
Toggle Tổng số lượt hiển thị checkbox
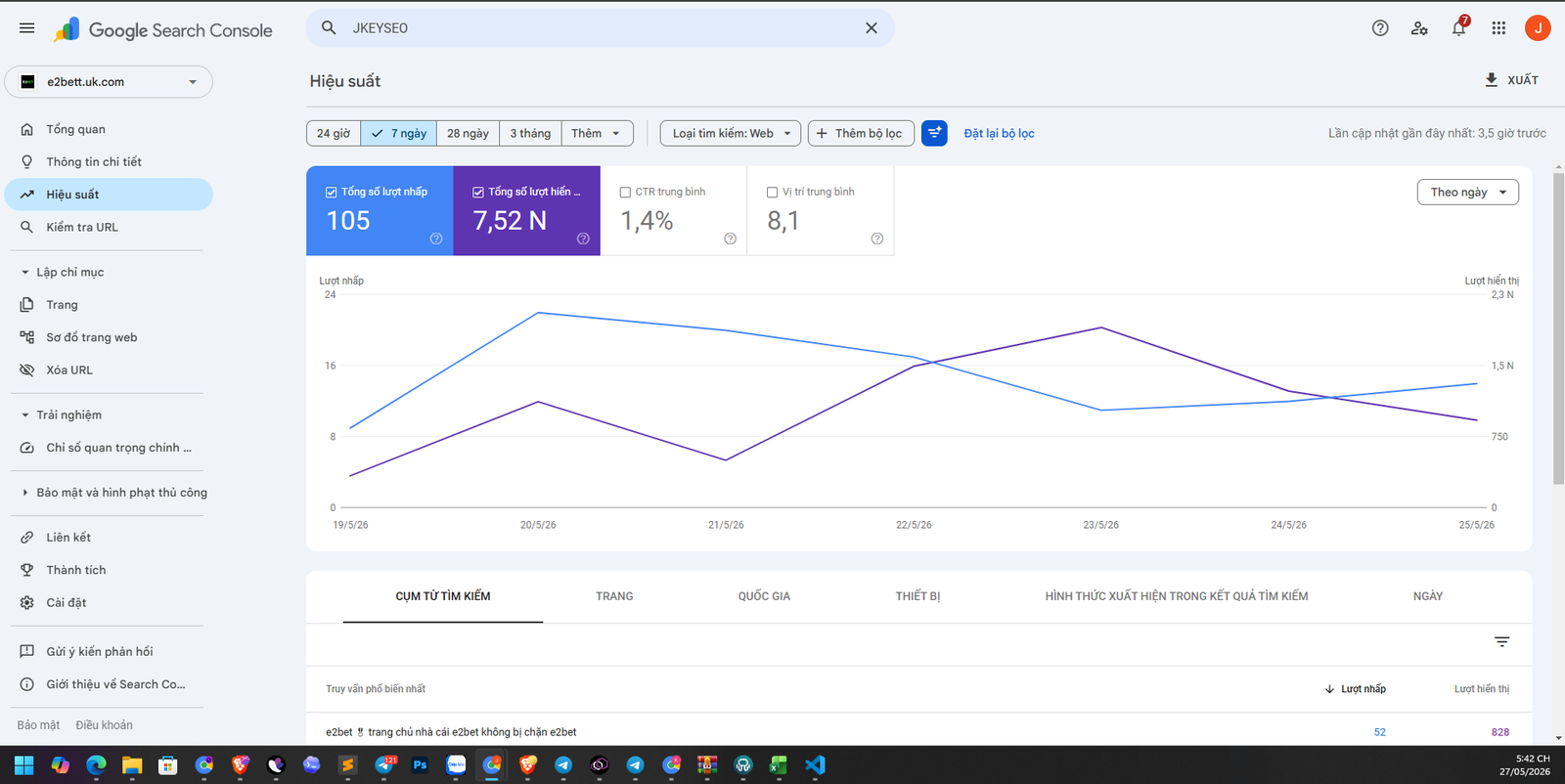[478, 193]
